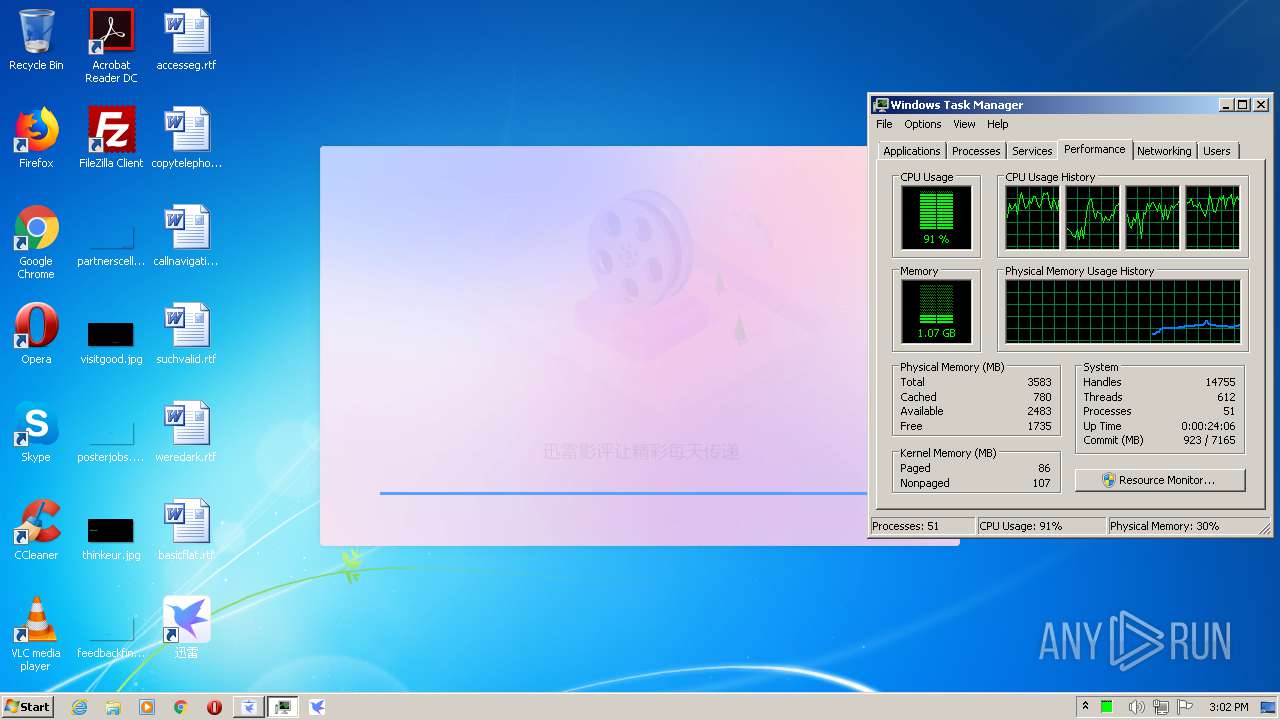1280x720 pixels.
Task: Open Acrobat Reader DC shortcut
Action: [x=111, y=46]
